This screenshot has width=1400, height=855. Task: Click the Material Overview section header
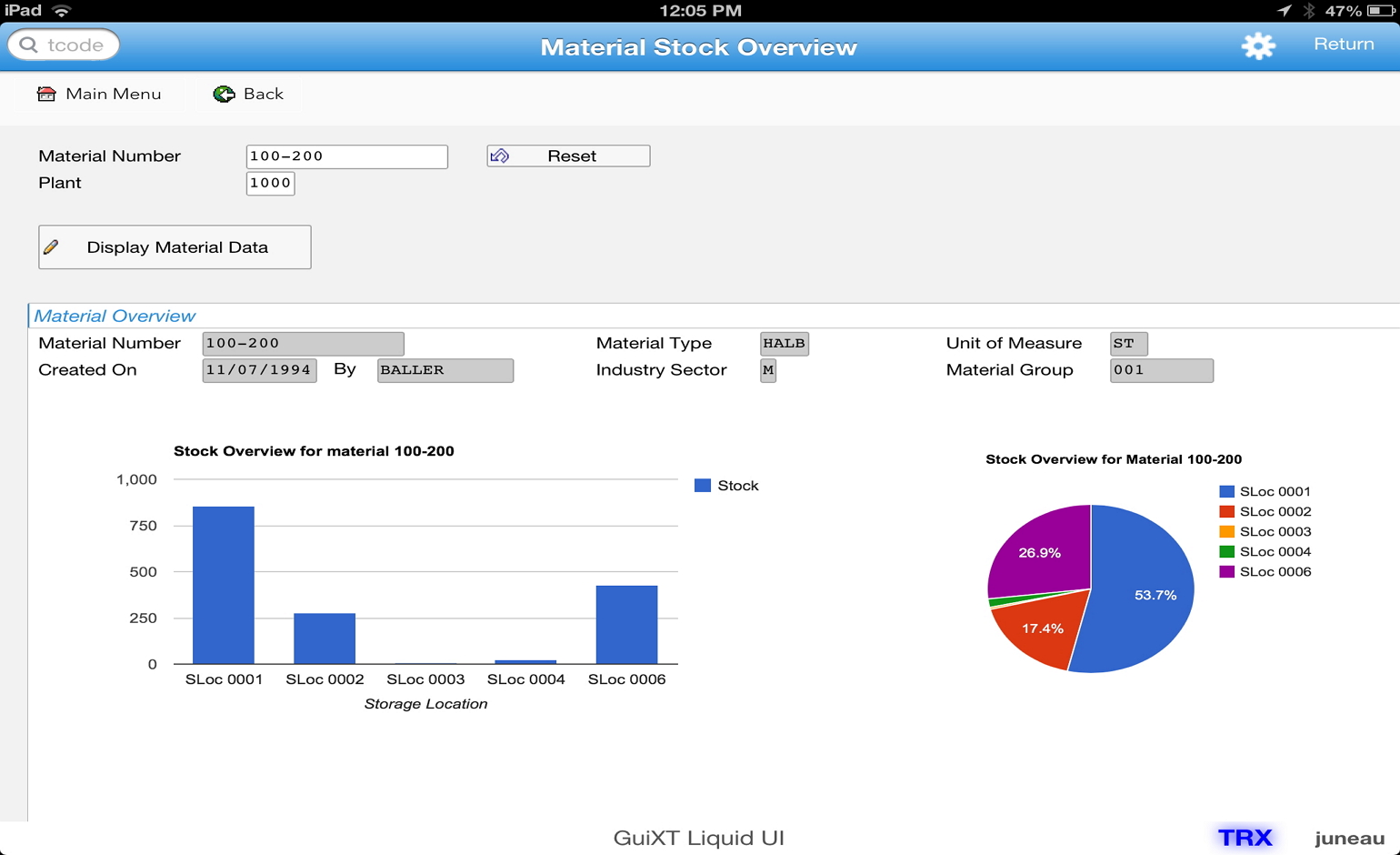pos(115,316)
